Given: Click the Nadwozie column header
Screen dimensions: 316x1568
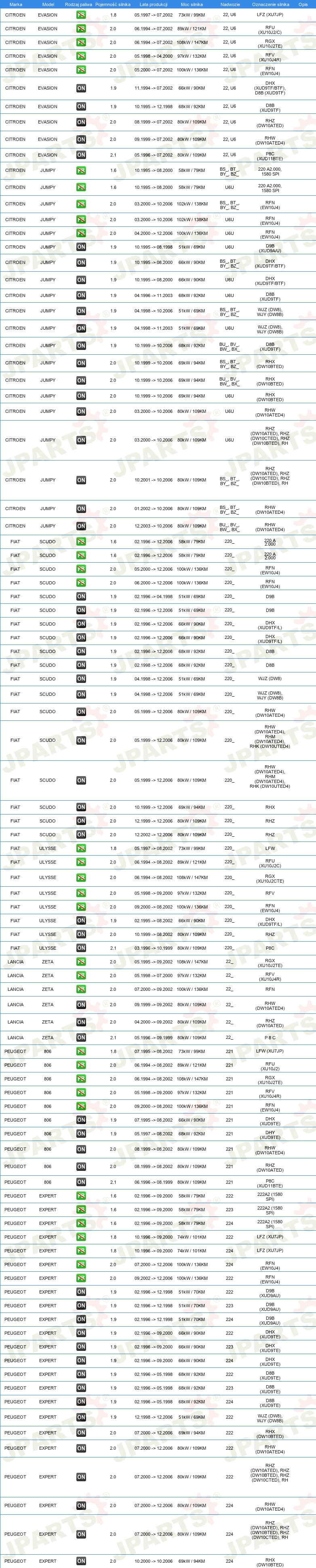Looking at the screenshot, I should click(x=230, y=4).
